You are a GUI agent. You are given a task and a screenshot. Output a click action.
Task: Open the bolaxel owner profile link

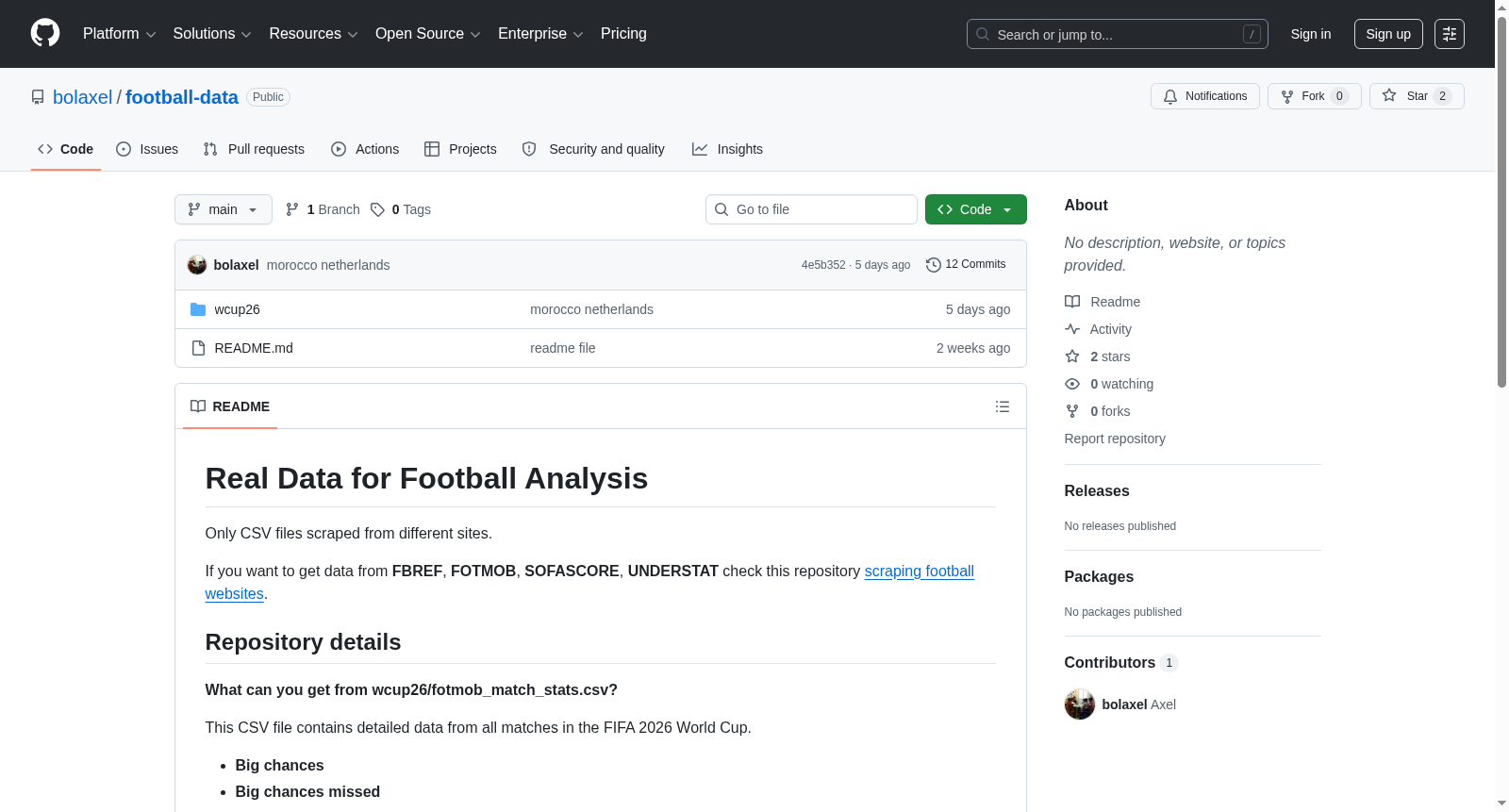pyautogui.click(x=82, y=97)
